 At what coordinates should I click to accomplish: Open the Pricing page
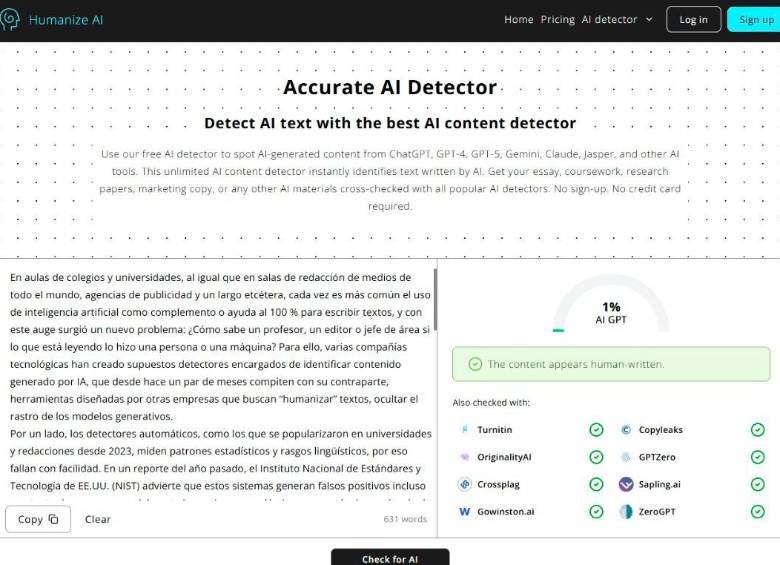click(557, 19)
